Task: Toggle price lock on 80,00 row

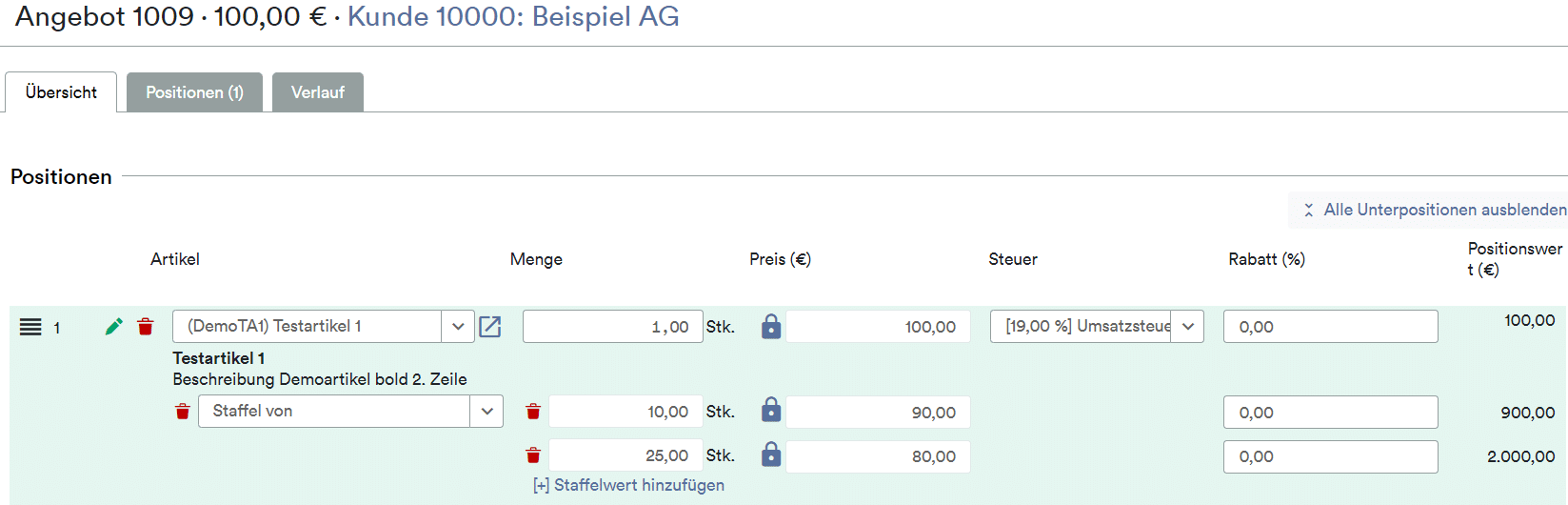Action: [x=771, y=454]
